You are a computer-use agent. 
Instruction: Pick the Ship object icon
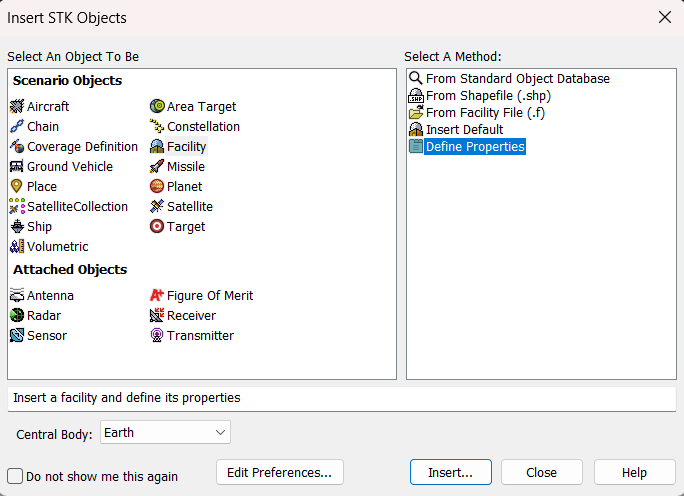(17, 226)
